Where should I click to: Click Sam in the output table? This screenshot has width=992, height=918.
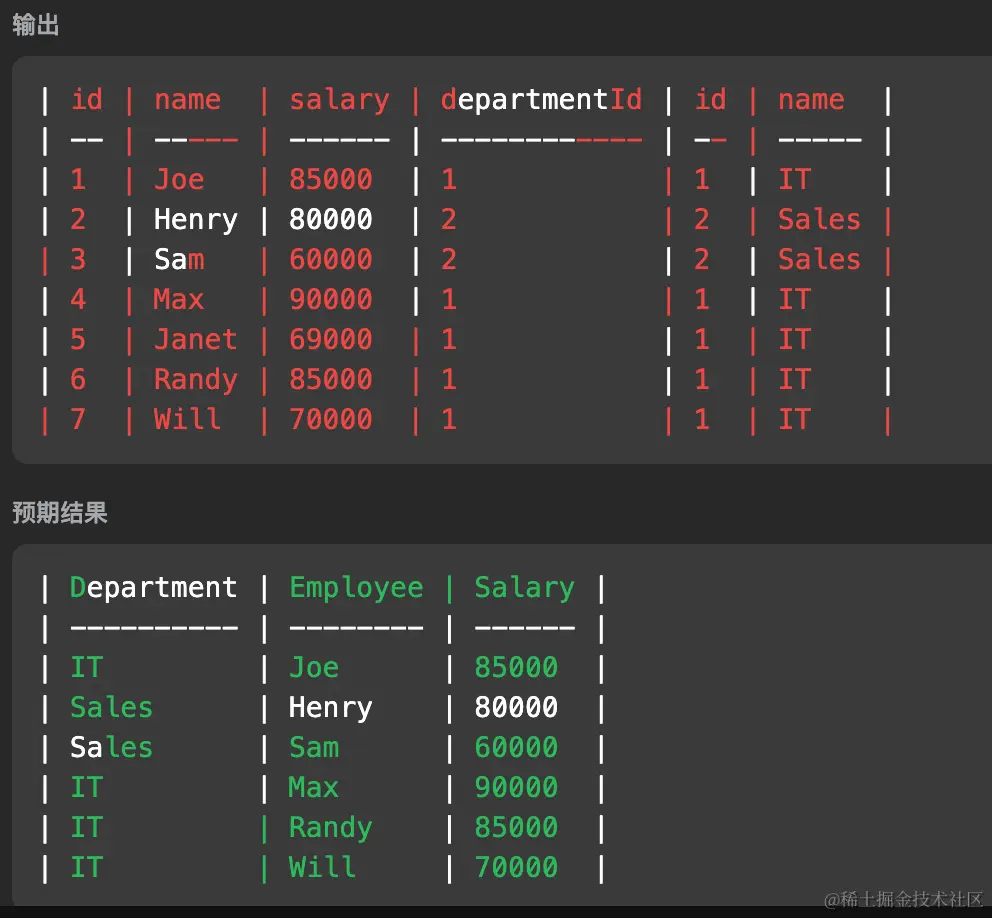[179, 260]
